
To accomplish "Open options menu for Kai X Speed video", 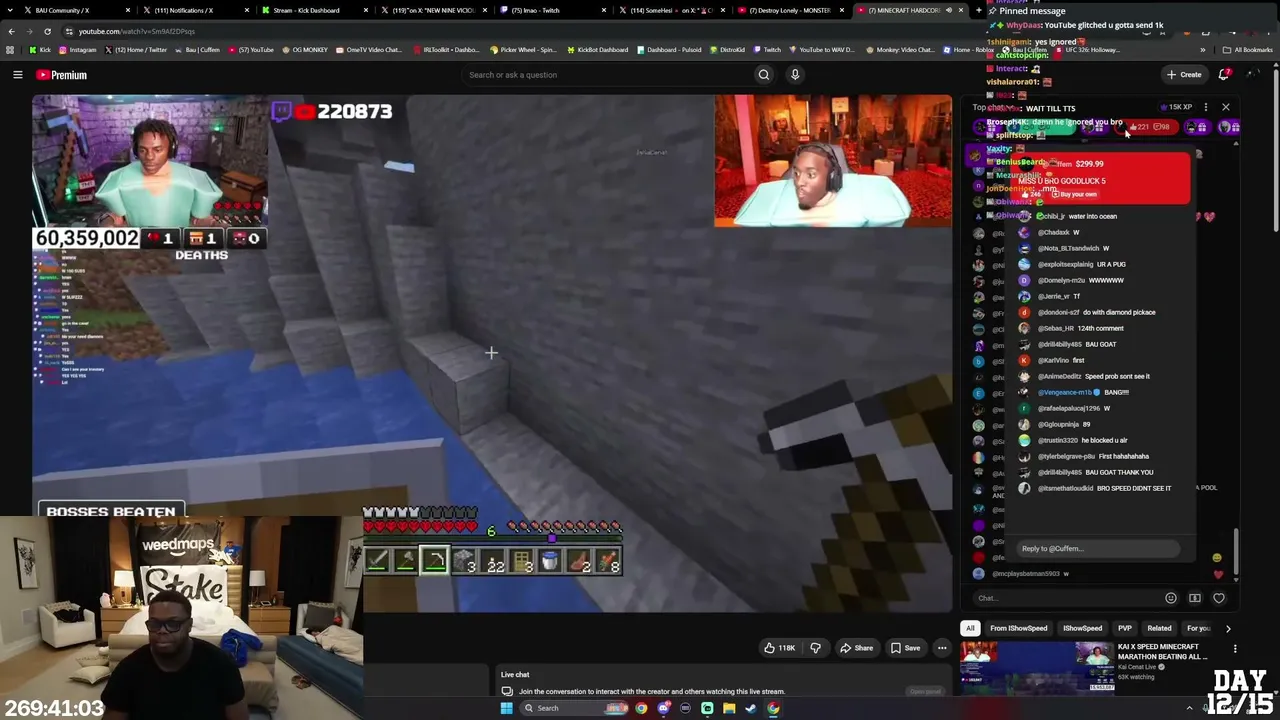I will coord(1234,648).
